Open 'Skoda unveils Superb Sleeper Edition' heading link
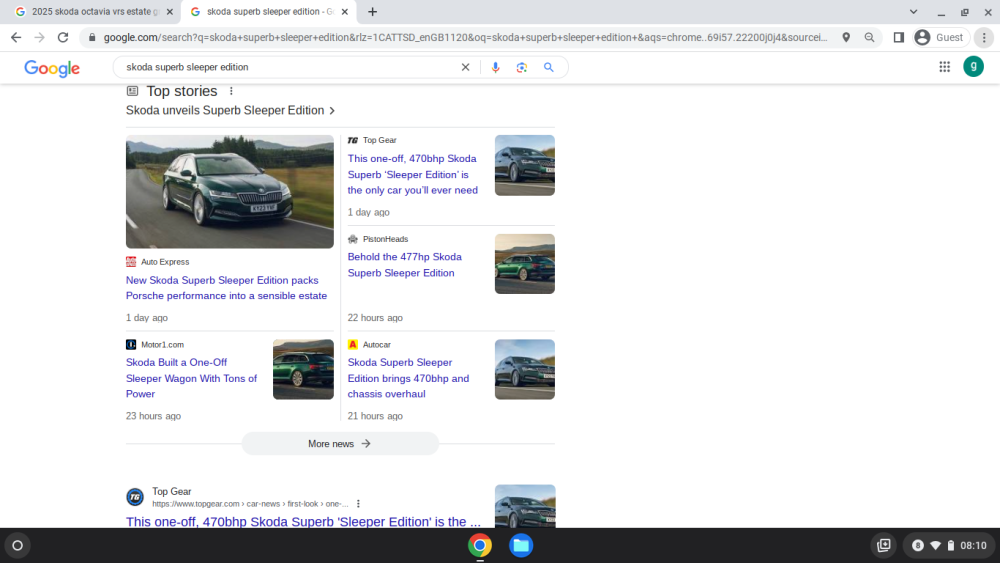The image size is (1000, 563). pos(224,110)
